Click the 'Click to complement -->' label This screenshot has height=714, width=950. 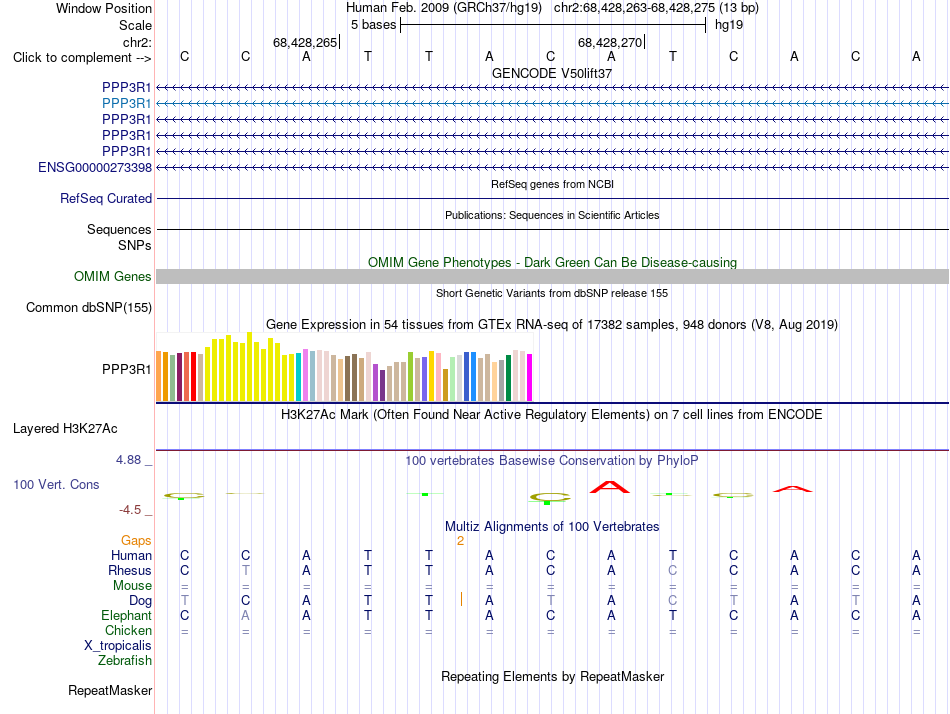tap(82, 58)
